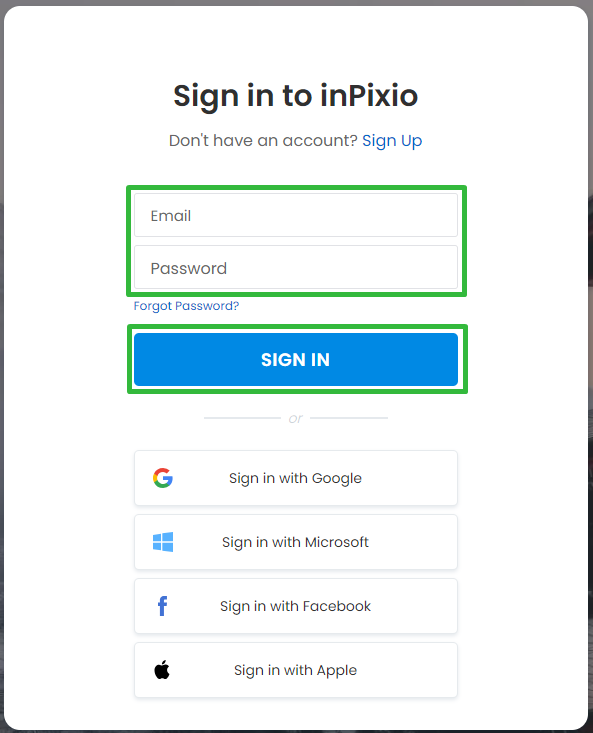The width and height of the screenshot is (593, 733).
Task: Choose 'Sign in with Apple' text
Action: click(x=295, y=670)
